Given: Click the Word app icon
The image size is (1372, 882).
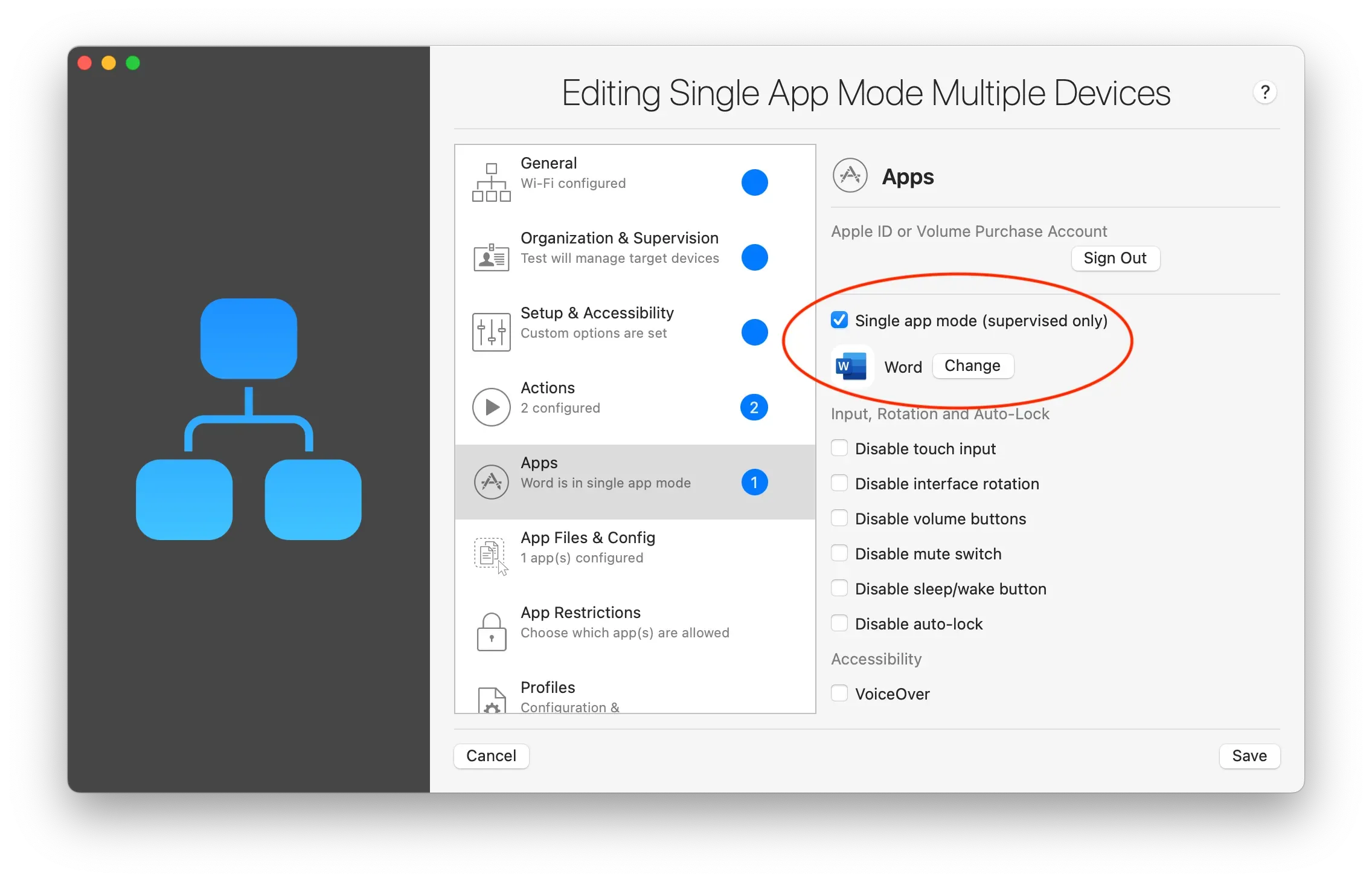Looking at the screenshot, I should 851,366.
